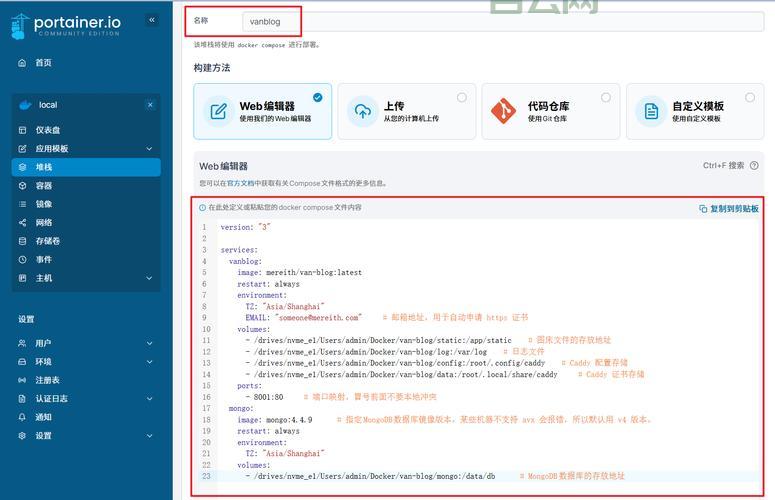Viewport: 775px width, 500px height.
Task: Collapse the sidebar with double-arrow icon
Action: tap(152, 20)
